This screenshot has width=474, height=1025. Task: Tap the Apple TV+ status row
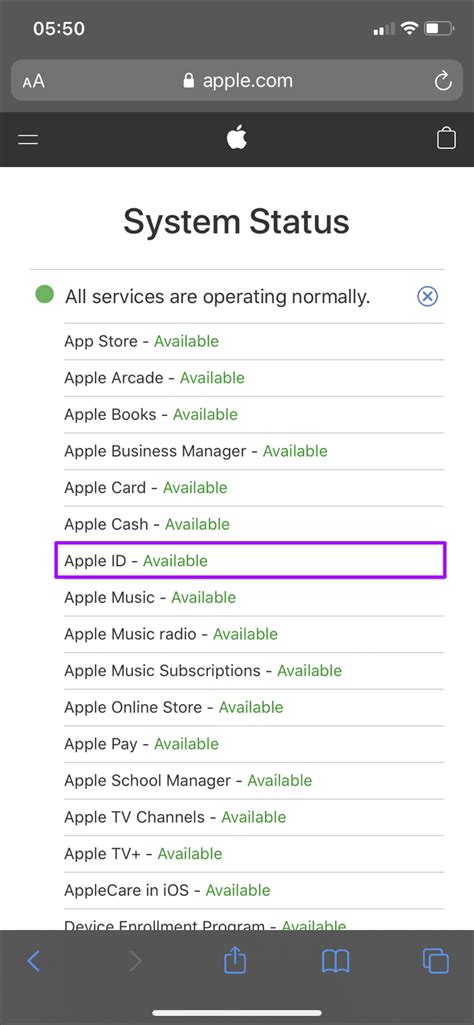(254, 854)
